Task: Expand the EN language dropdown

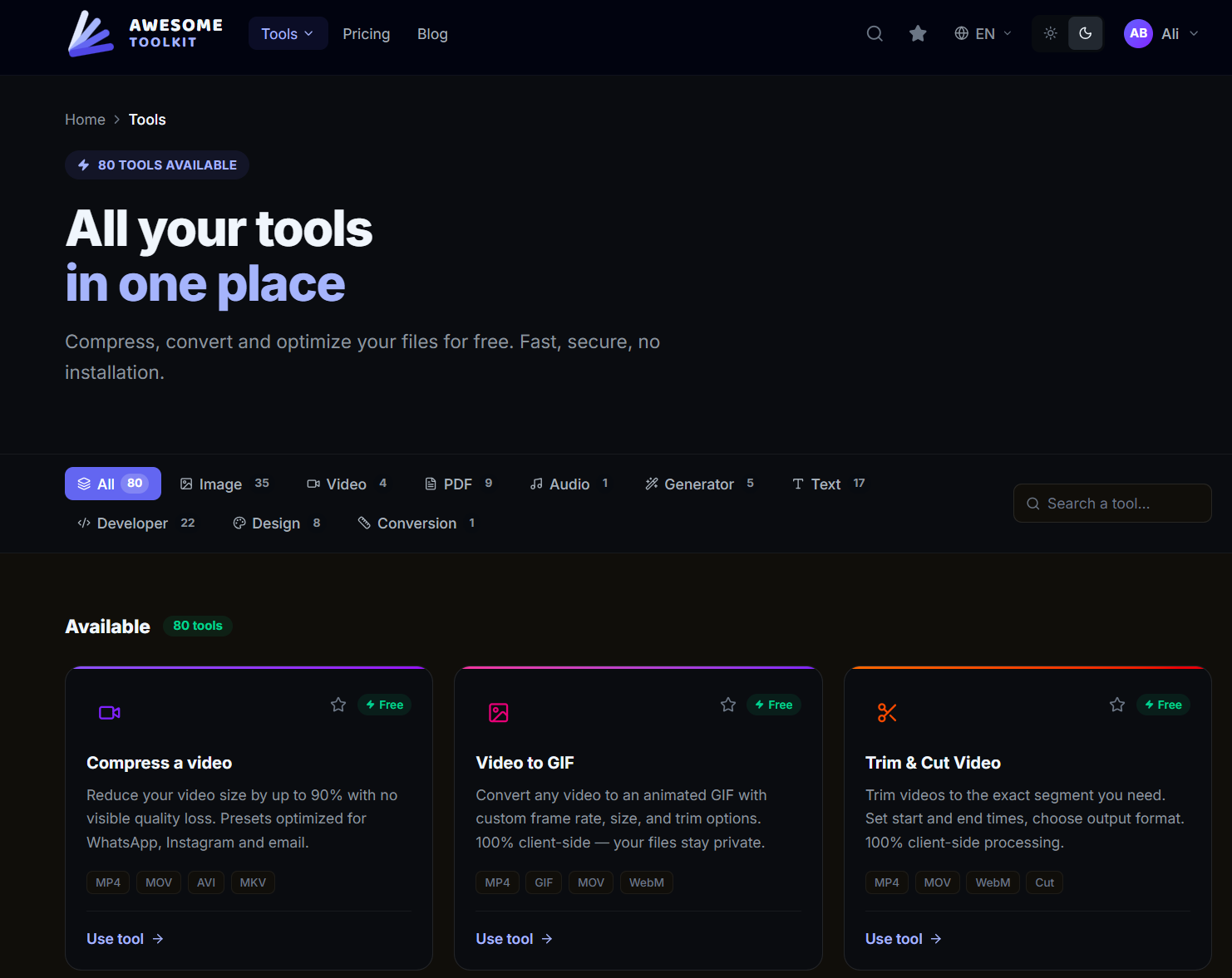Action: click(x=983, y=33)
